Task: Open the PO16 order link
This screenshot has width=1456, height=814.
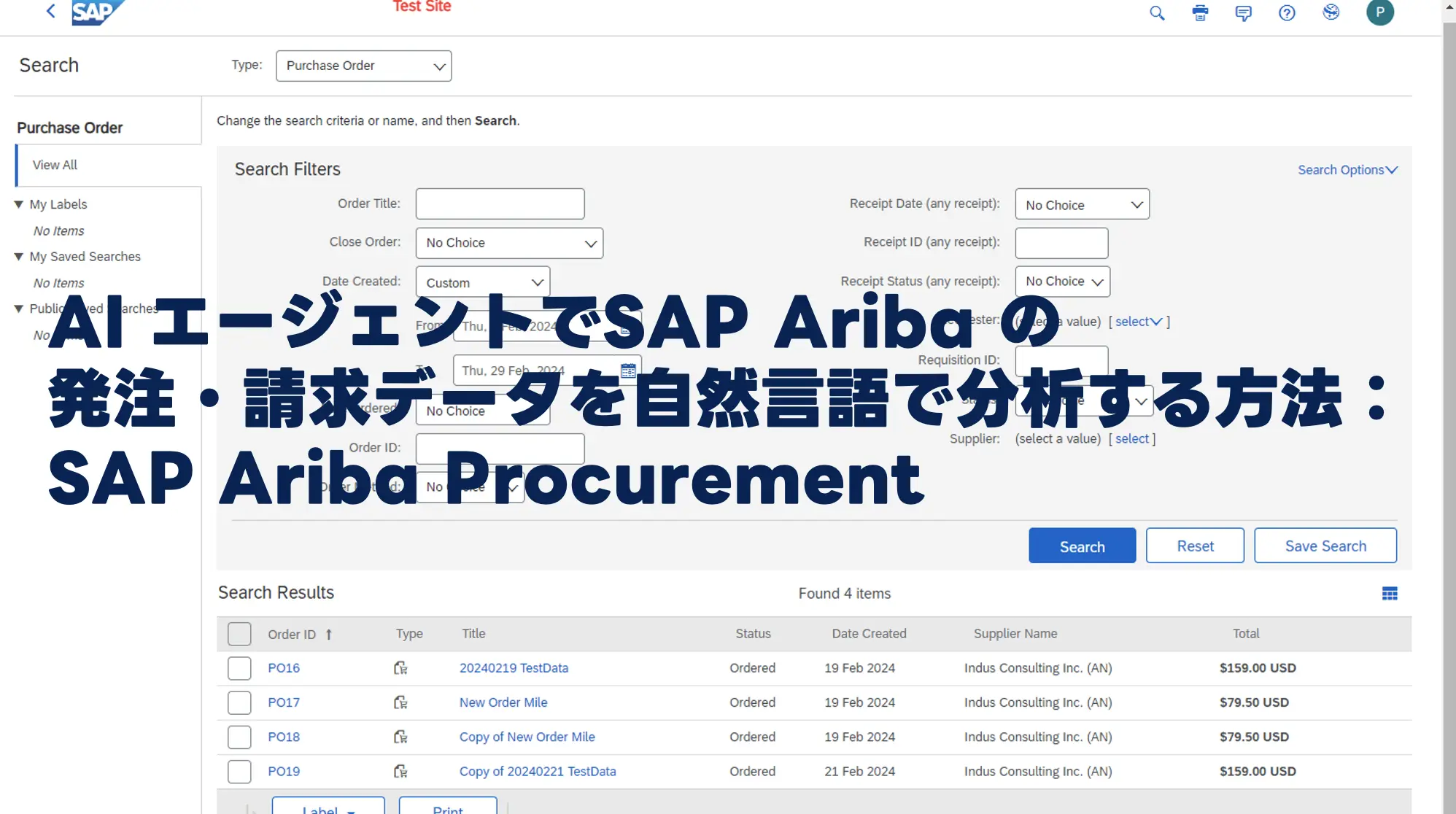Action: coord(284,668)
